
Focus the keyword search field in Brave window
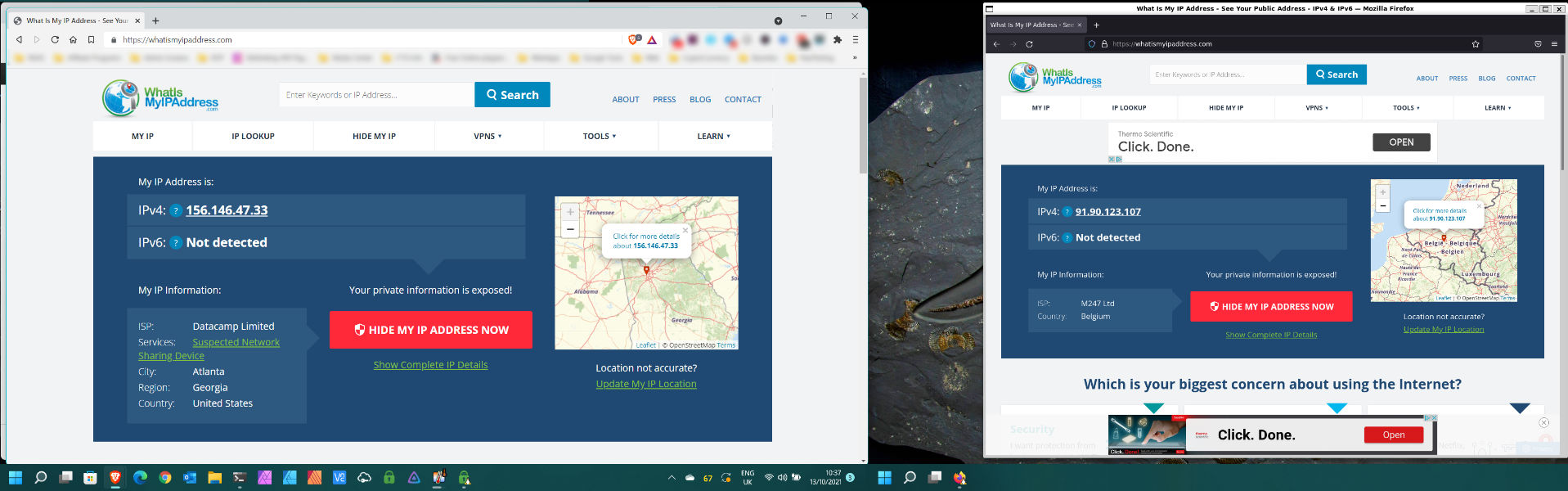[x=377, y=95]
